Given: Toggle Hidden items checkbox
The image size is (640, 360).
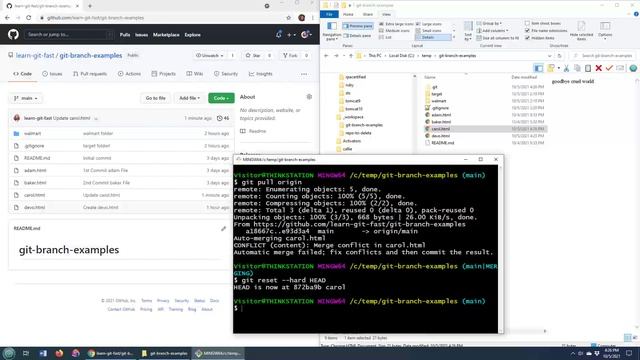Looking at the screenshot, I should 540,38.
